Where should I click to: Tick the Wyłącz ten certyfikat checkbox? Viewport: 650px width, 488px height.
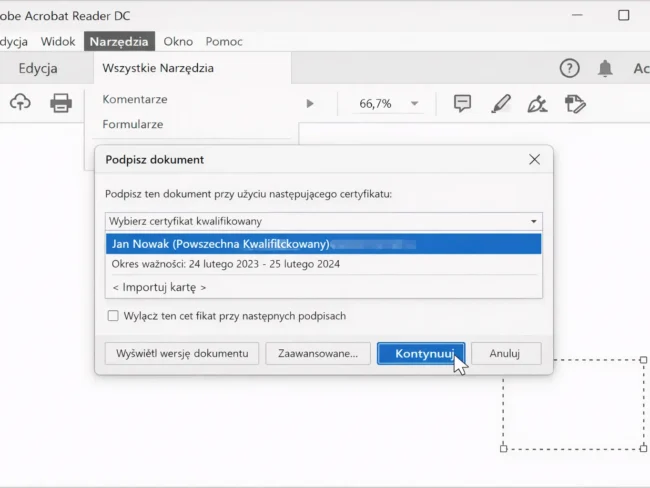coord(113,316)
